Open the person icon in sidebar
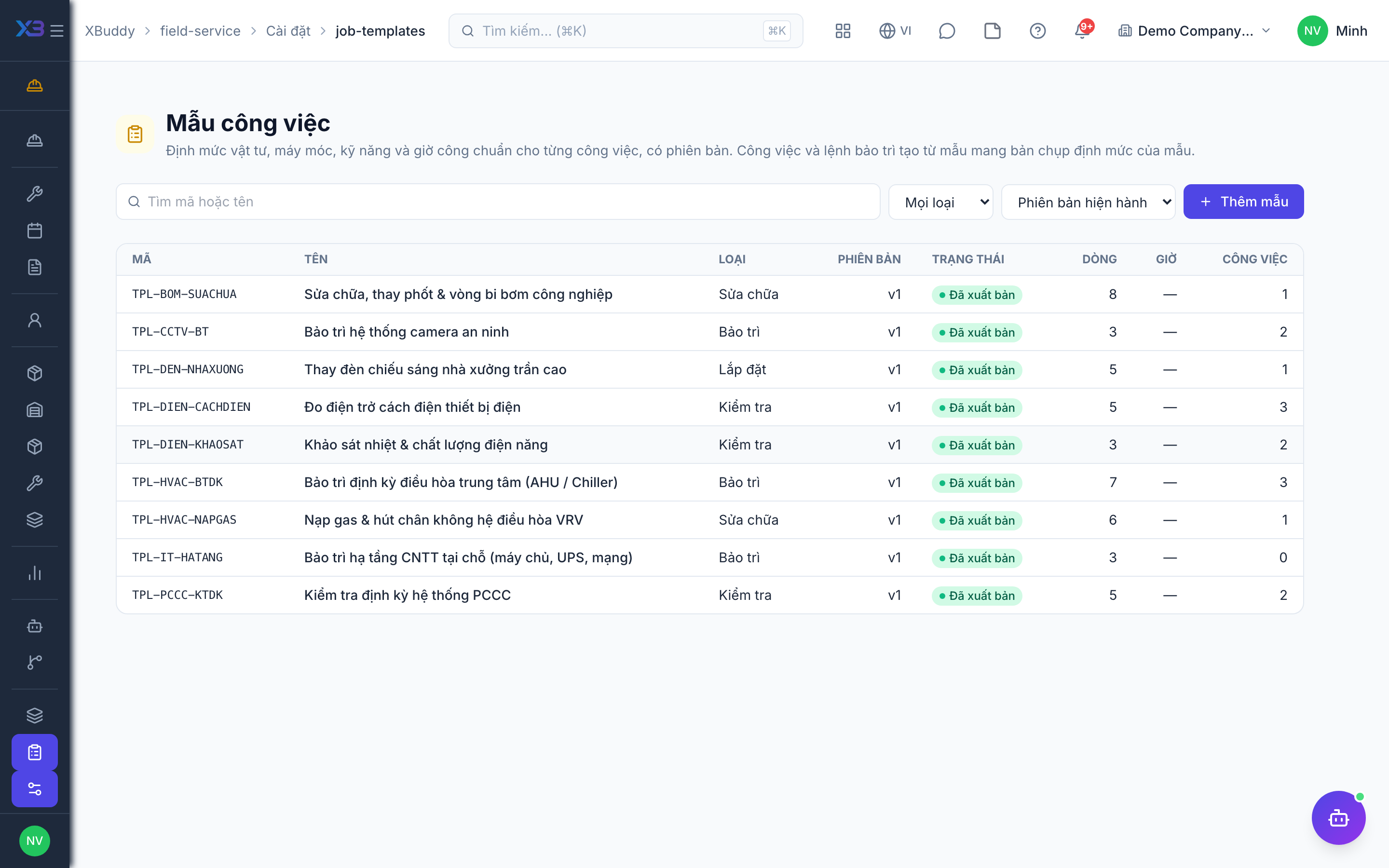The width and height of the screenshot is (1389, 868). 34,320
